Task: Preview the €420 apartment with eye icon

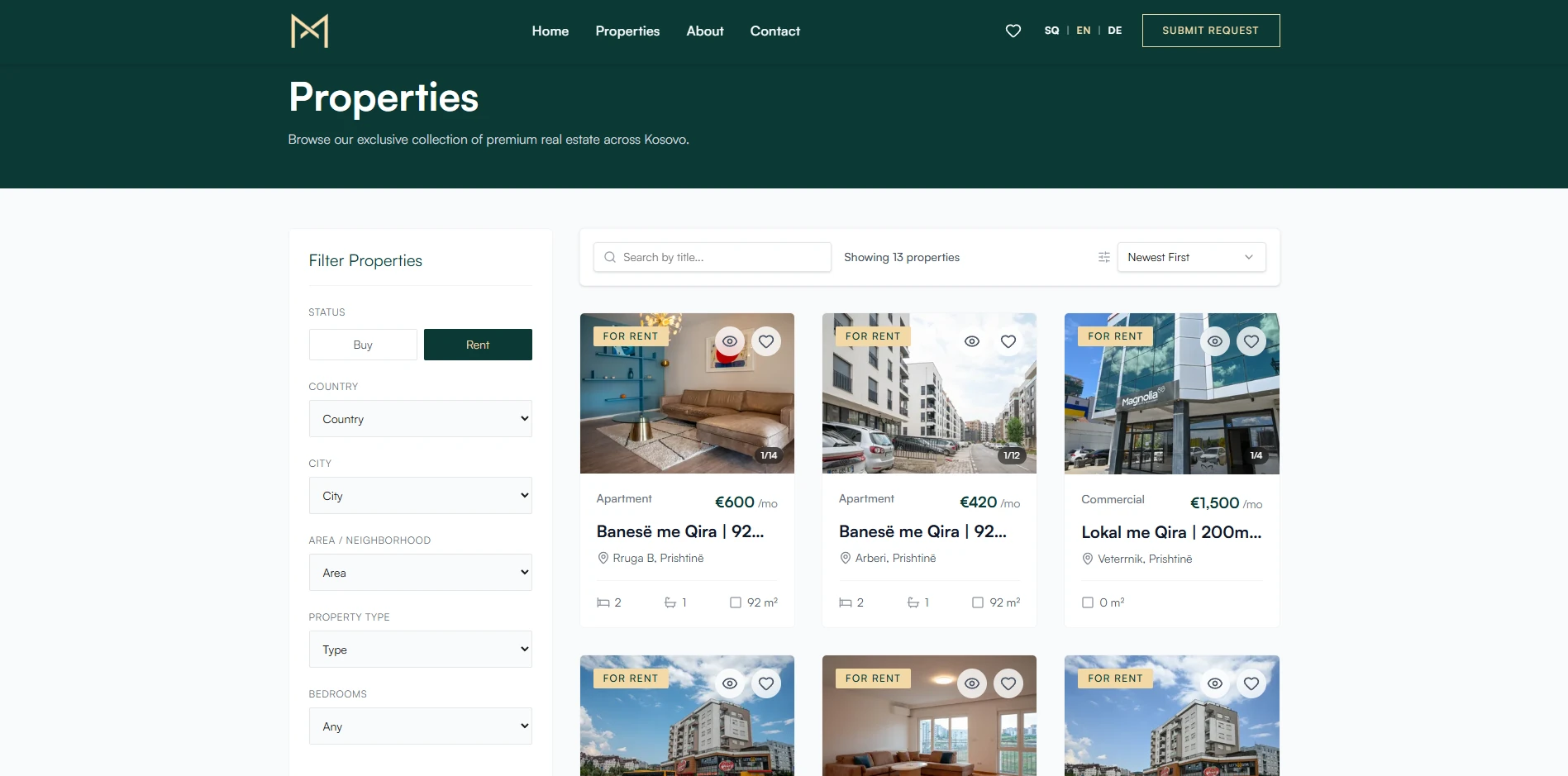Action: 972,341
